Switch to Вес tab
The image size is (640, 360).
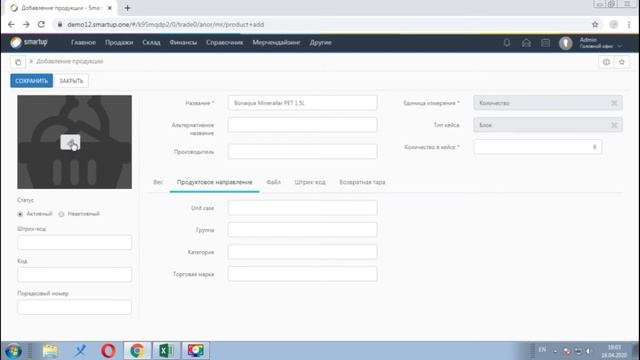pyautogui.click(x=158, y=182)
